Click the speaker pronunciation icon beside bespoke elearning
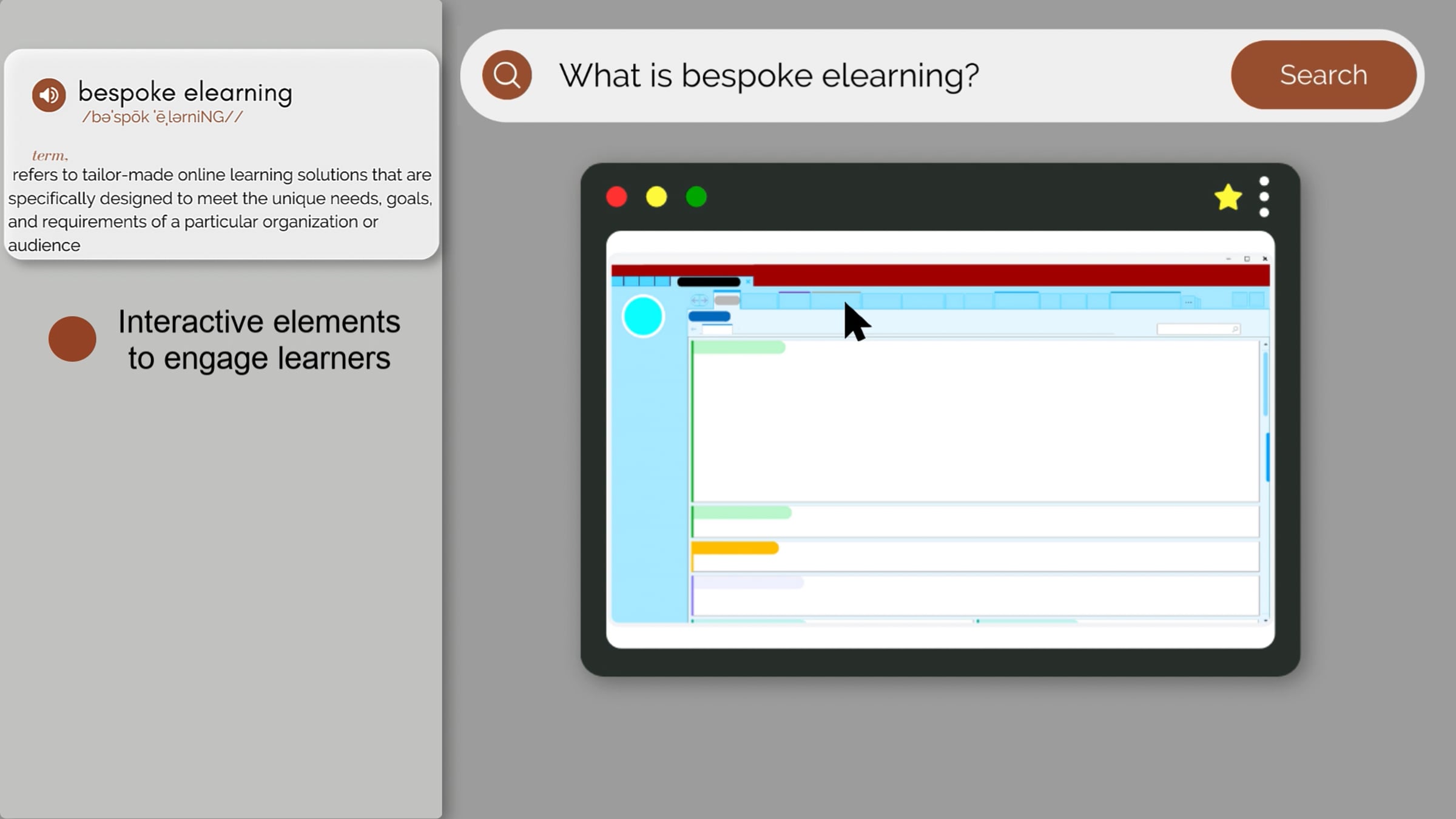1456x819 pixels. (x=49, y=95)
